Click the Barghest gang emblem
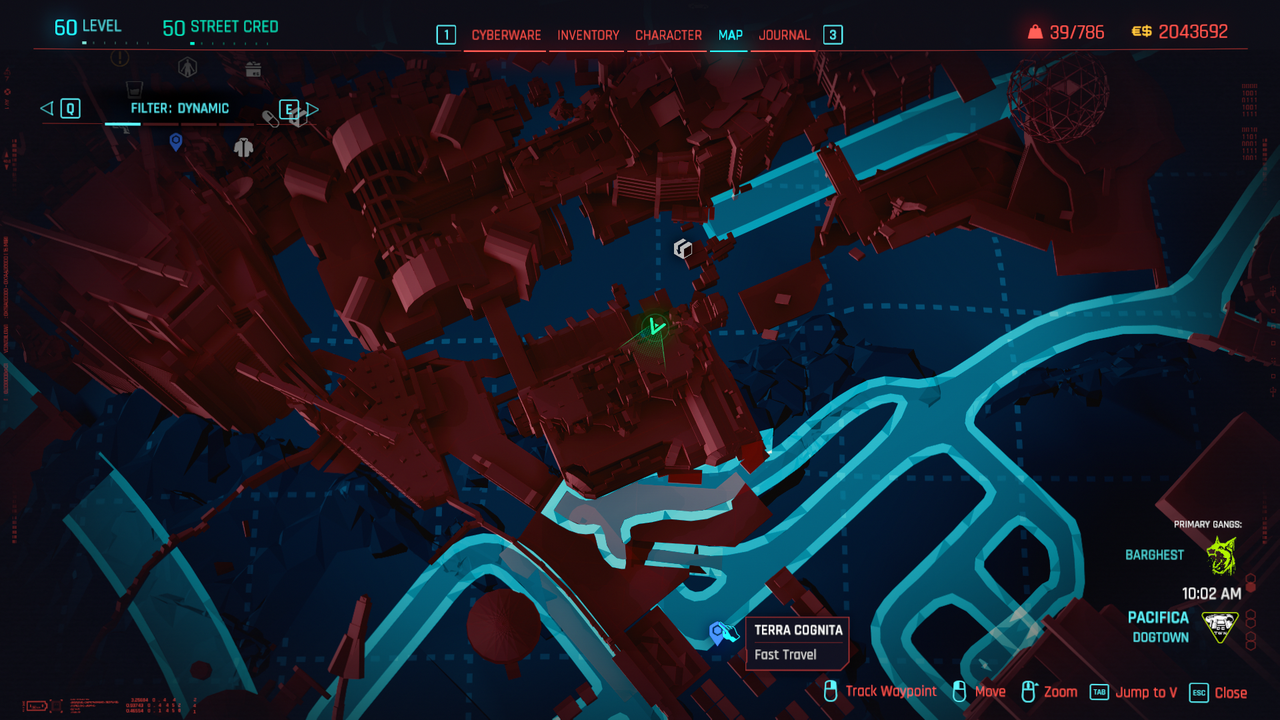 (1221, 556)
